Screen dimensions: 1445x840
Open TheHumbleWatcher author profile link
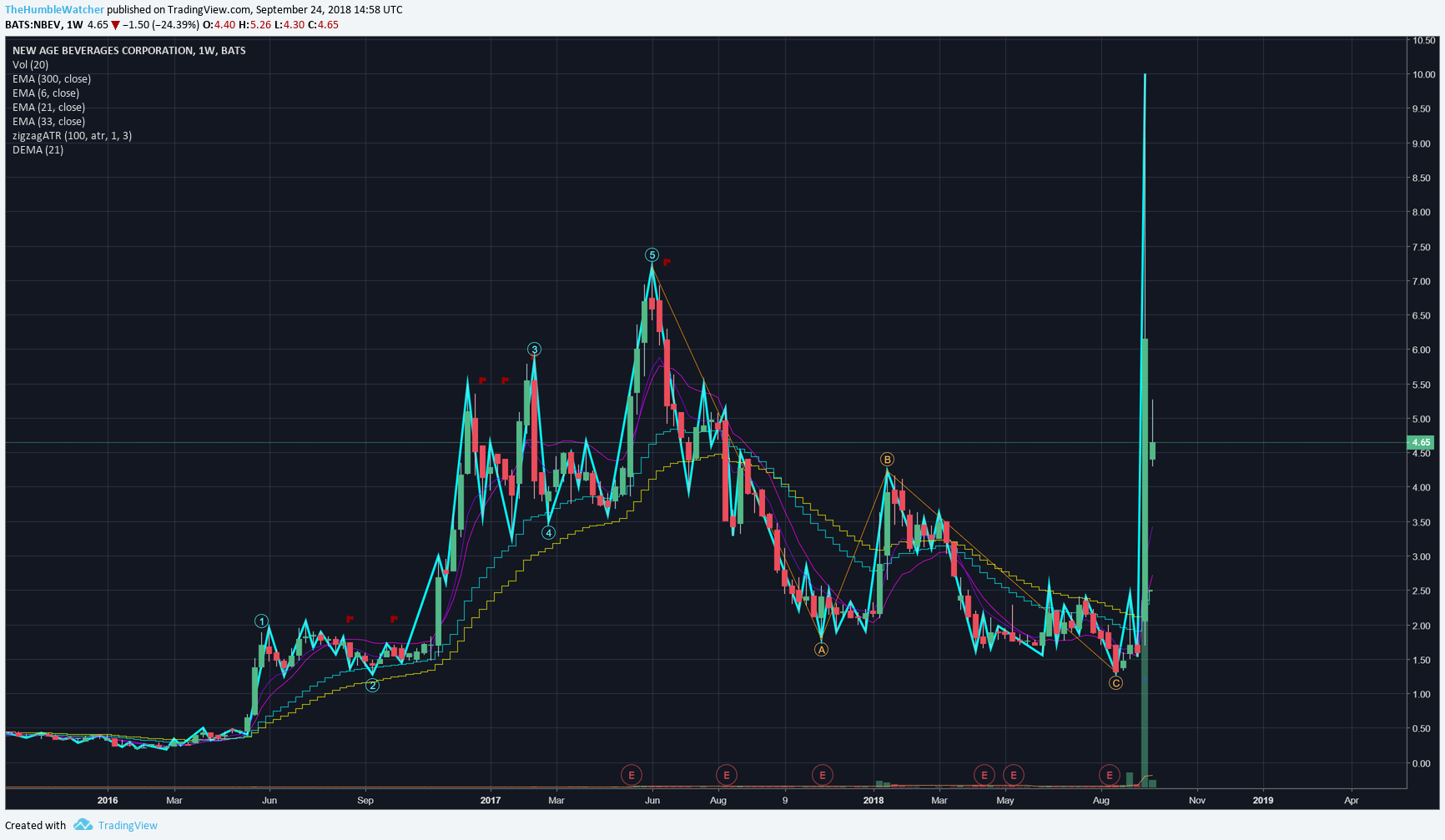tap(55, 10)
